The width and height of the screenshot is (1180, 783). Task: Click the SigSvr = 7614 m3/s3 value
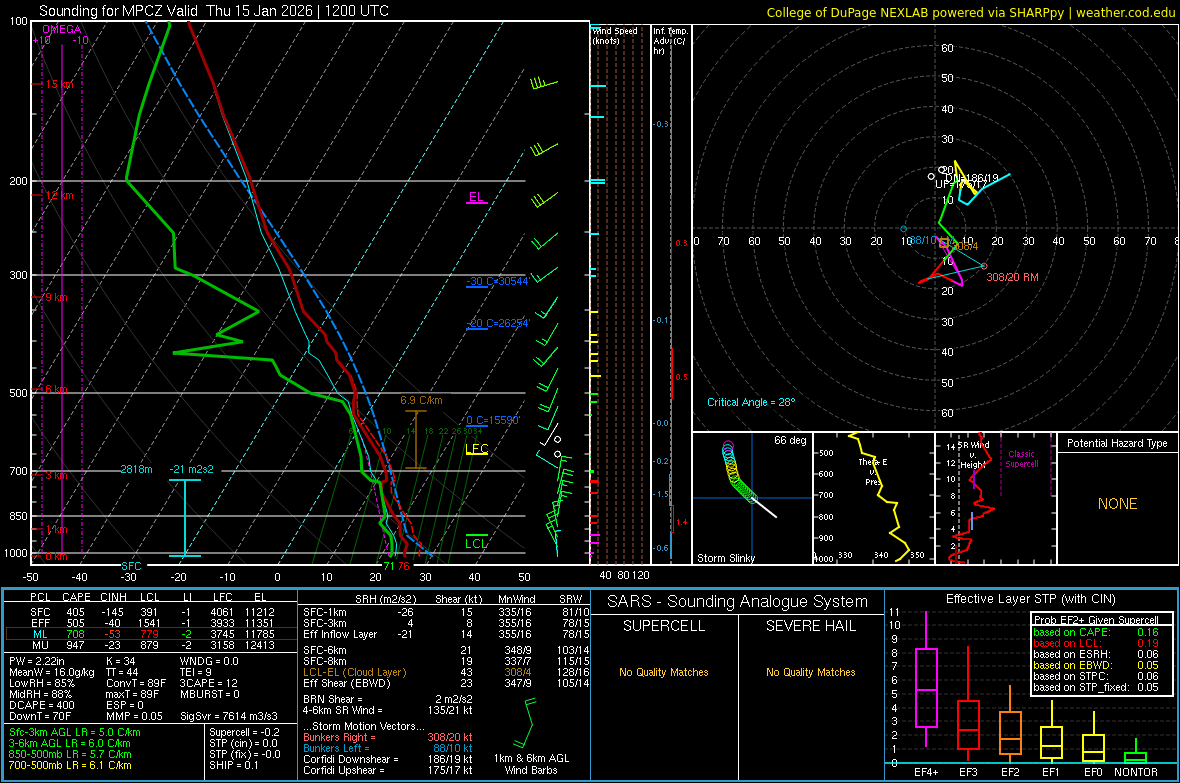228,717
